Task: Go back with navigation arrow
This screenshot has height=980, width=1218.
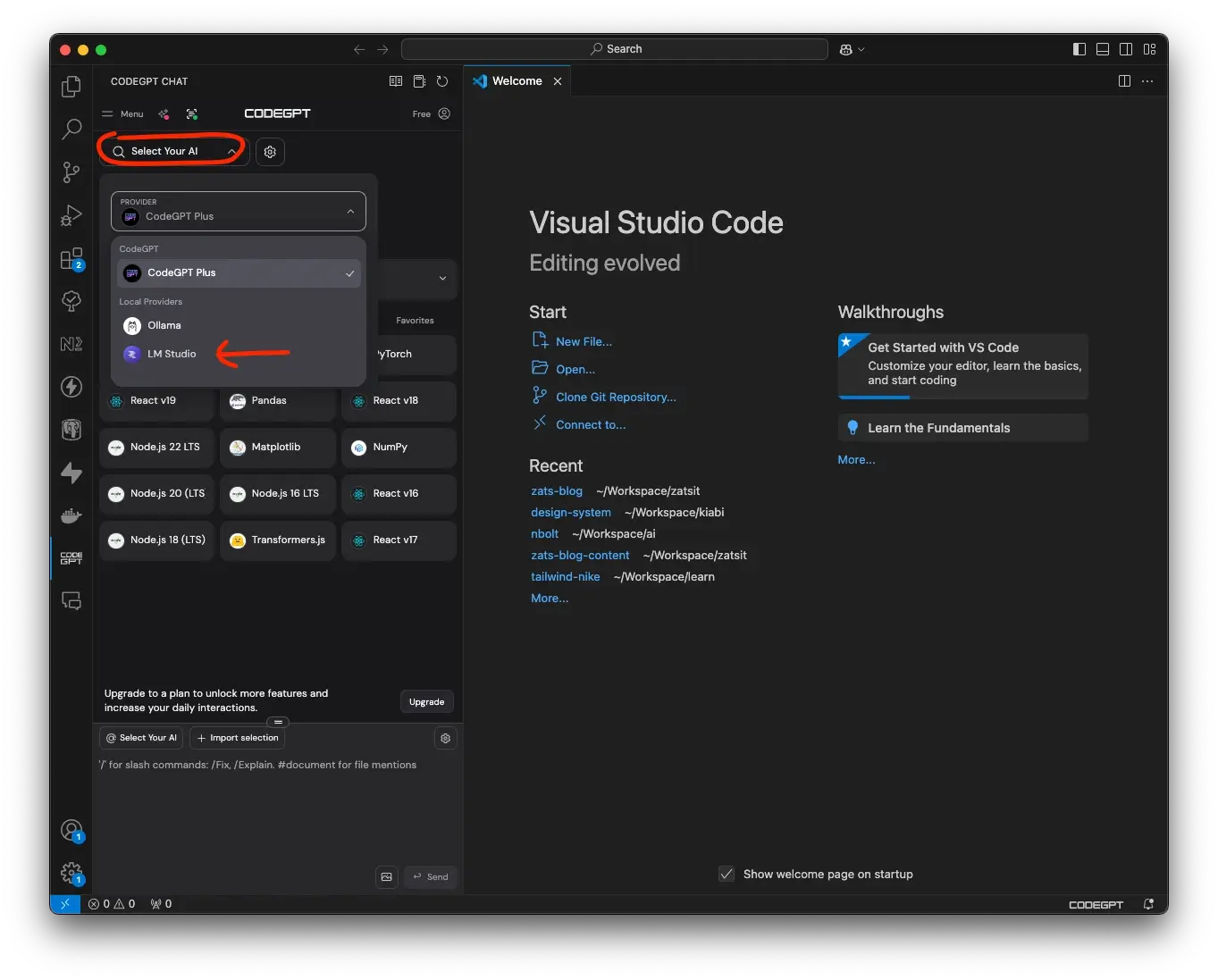Action: (359, 49)
